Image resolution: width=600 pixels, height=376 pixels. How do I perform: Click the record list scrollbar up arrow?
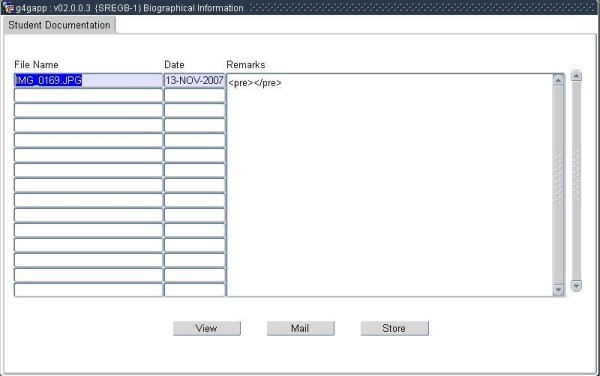pos(576,76)
